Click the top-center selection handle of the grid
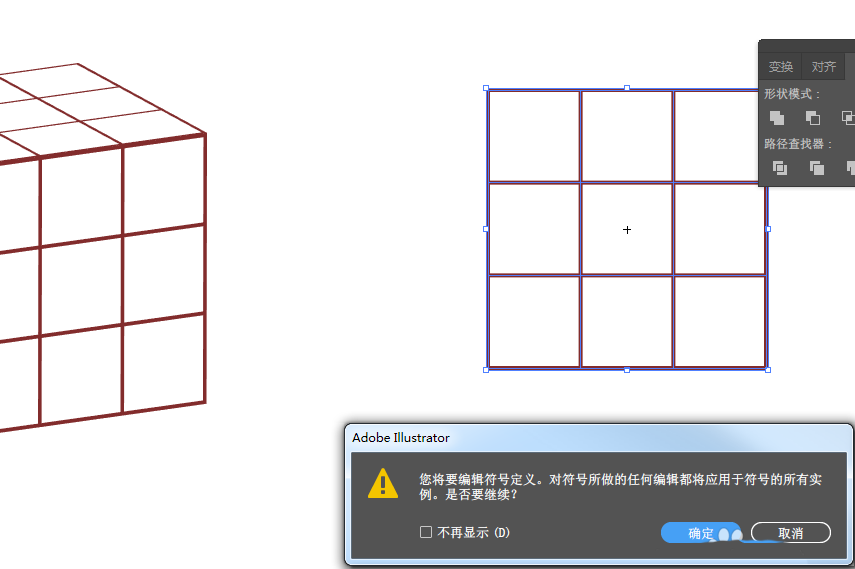The image size is (855, 569). point(627,88)
